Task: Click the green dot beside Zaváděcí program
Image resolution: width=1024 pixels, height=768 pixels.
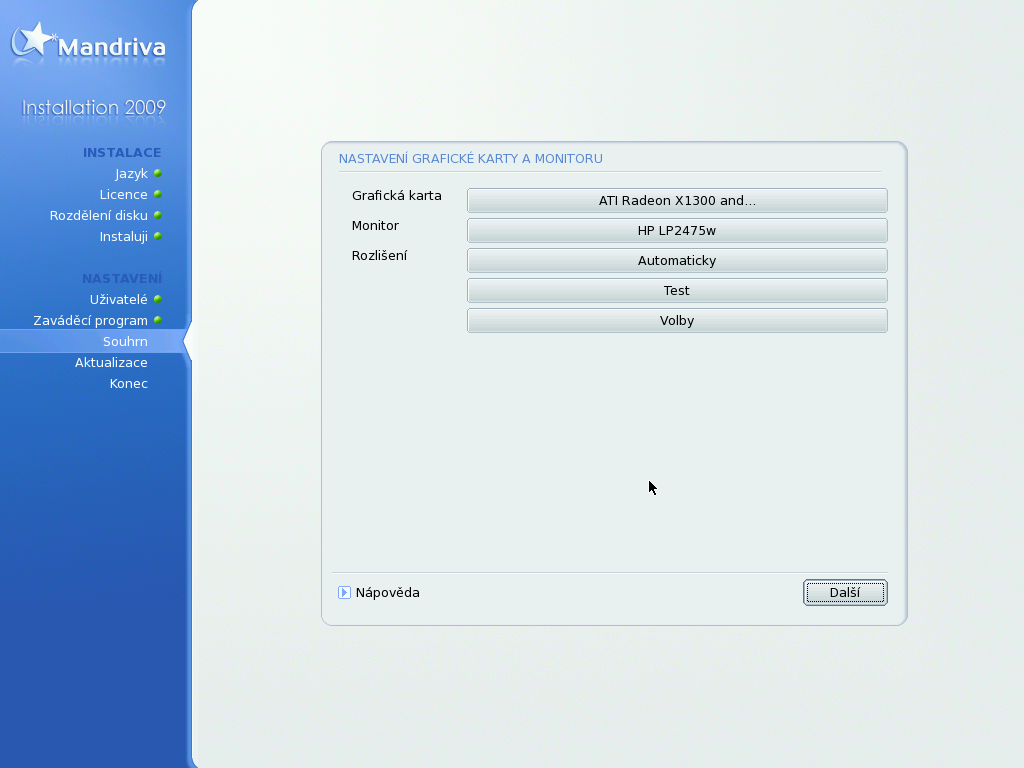Action: point(157,320)
